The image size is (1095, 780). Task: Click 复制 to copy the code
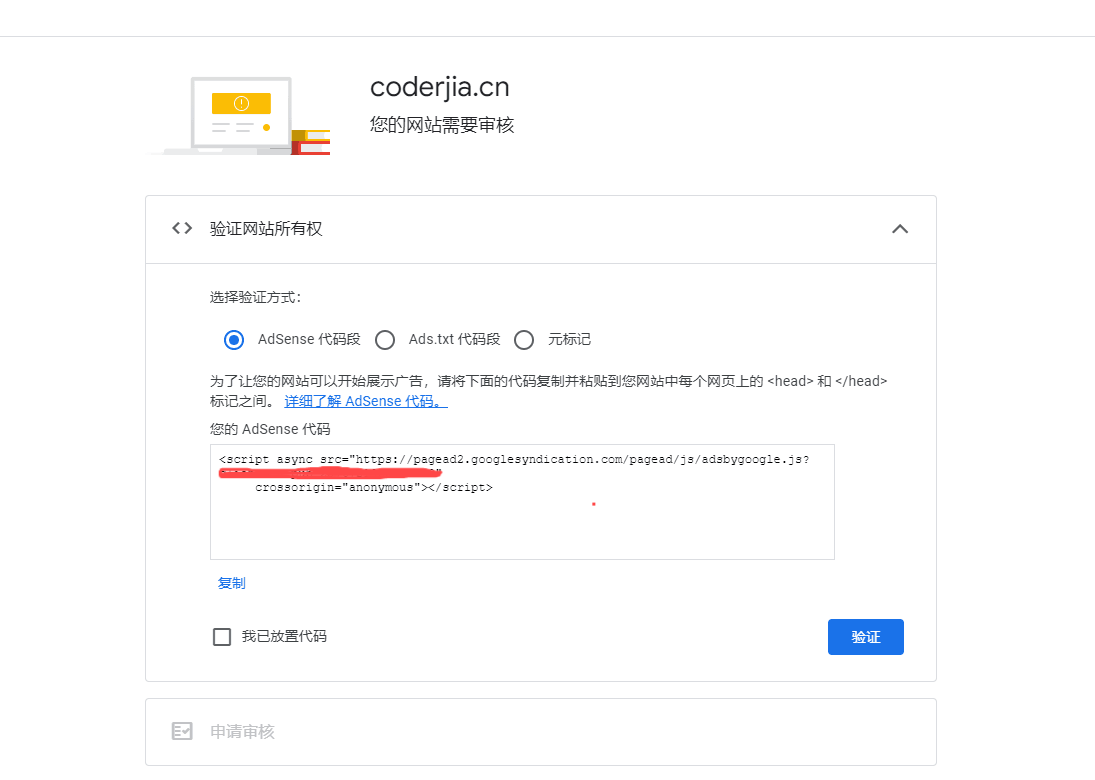click(232, 583)
